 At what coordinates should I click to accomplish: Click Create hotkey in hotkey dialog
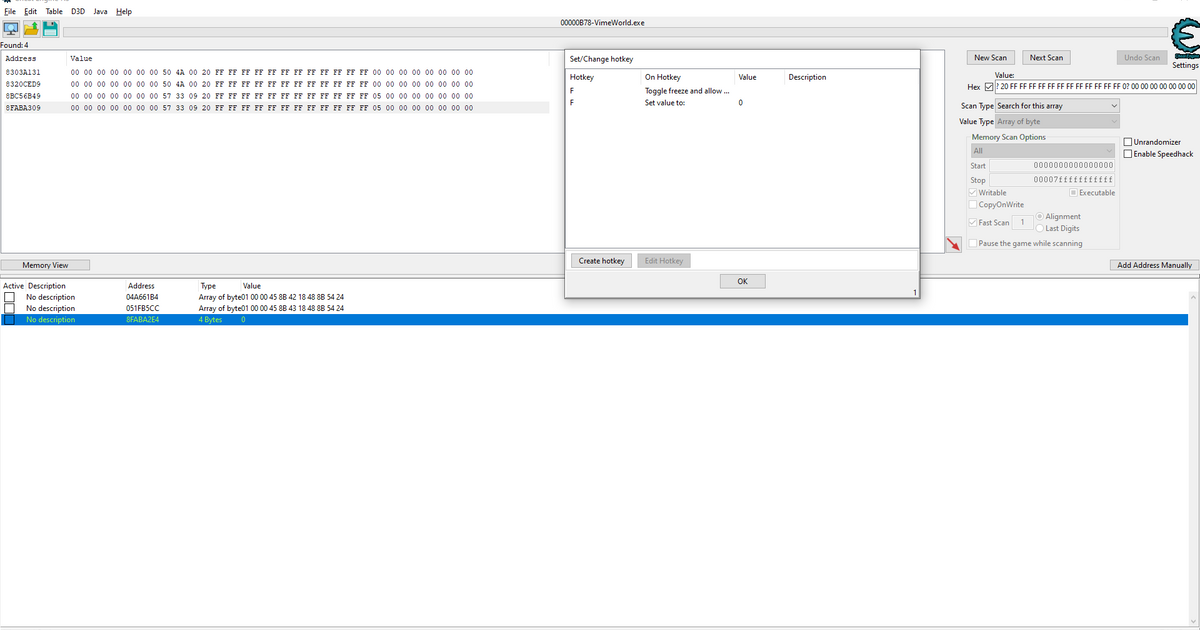point(601,261)
